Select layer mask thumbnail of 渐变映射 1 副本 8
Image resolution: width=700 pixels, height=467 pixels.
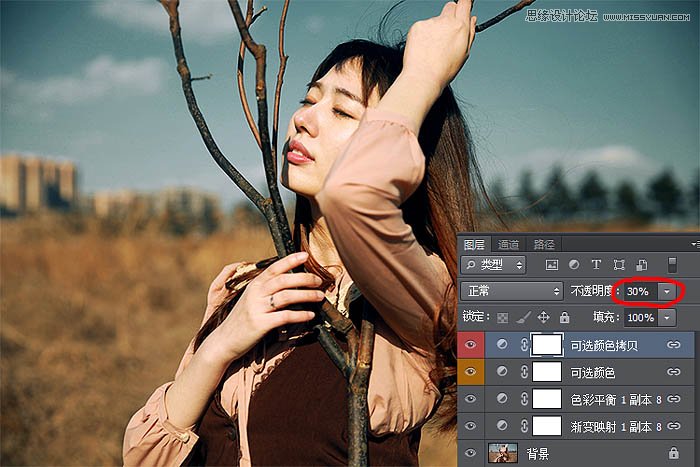click(x=547, y=426)
